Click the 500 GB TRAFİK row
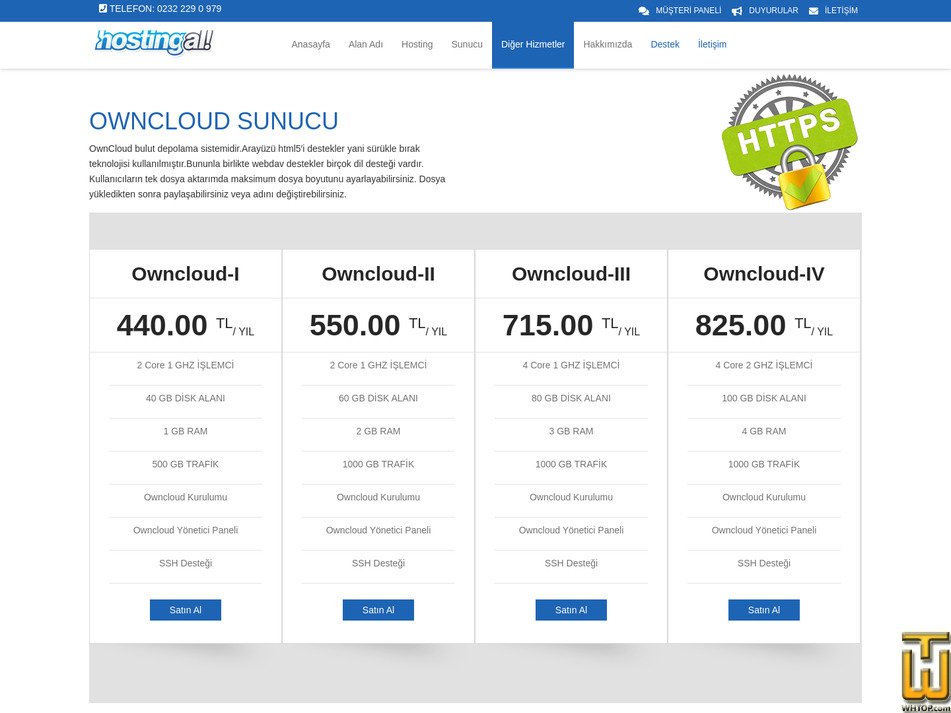The image size is (951, 713). (x=186, y=464)
